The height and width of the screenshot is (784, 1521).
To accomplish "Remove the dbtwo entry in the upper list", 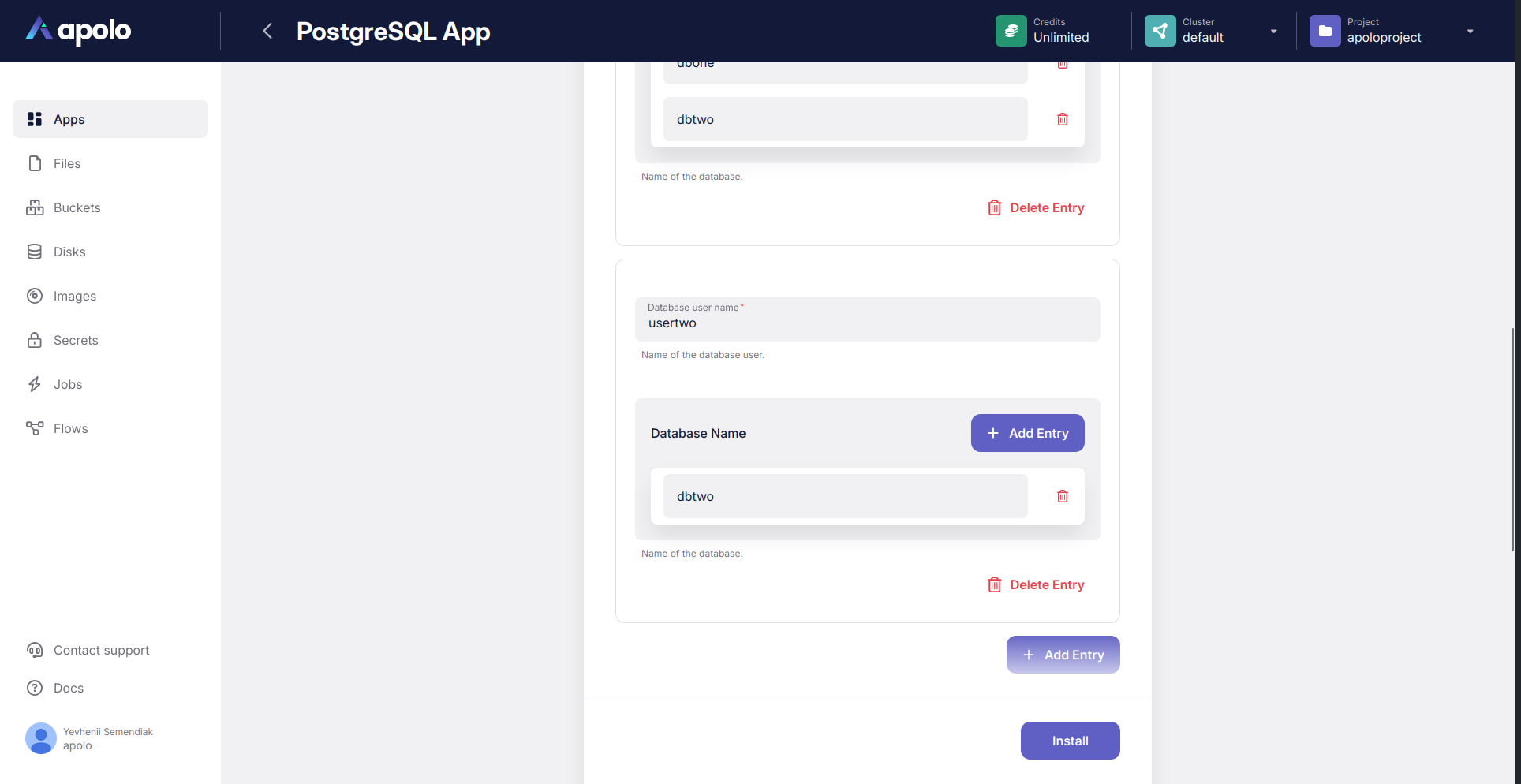I will tap(1062, 119).
